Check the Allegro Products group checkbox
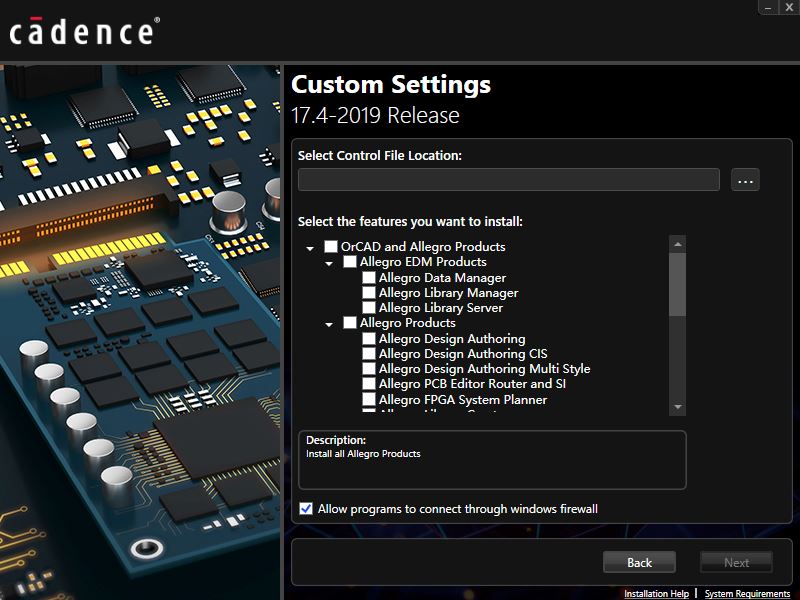Viewport: 800px width, 600px height. click(x=349, y=322)
